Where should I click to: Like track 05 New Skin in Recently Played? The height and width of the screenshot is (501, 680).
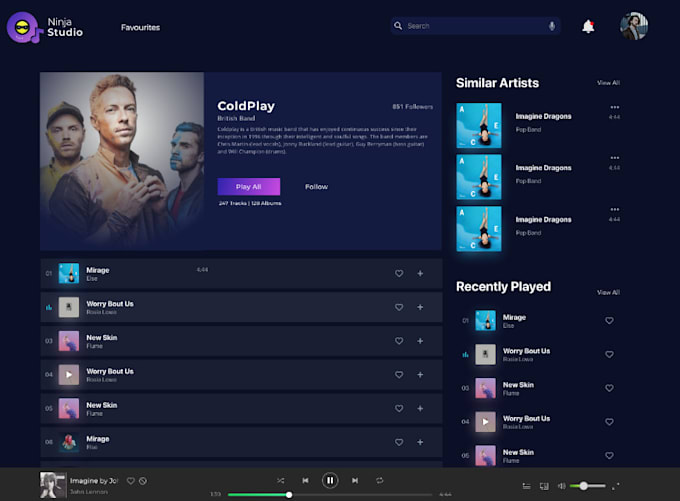pos(609,455)
